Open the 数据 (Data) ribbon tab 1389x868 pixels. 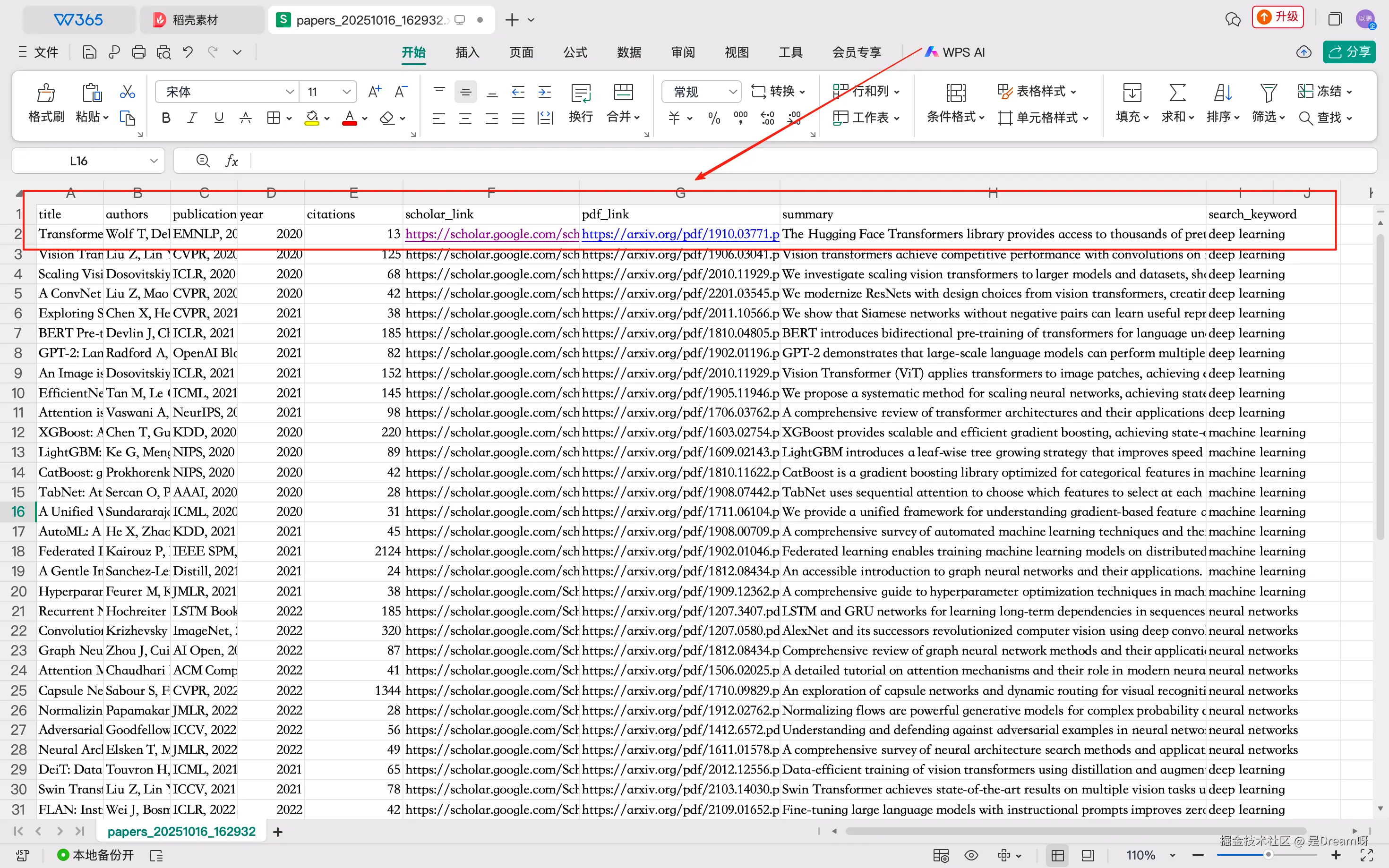[x=629, y=52]
